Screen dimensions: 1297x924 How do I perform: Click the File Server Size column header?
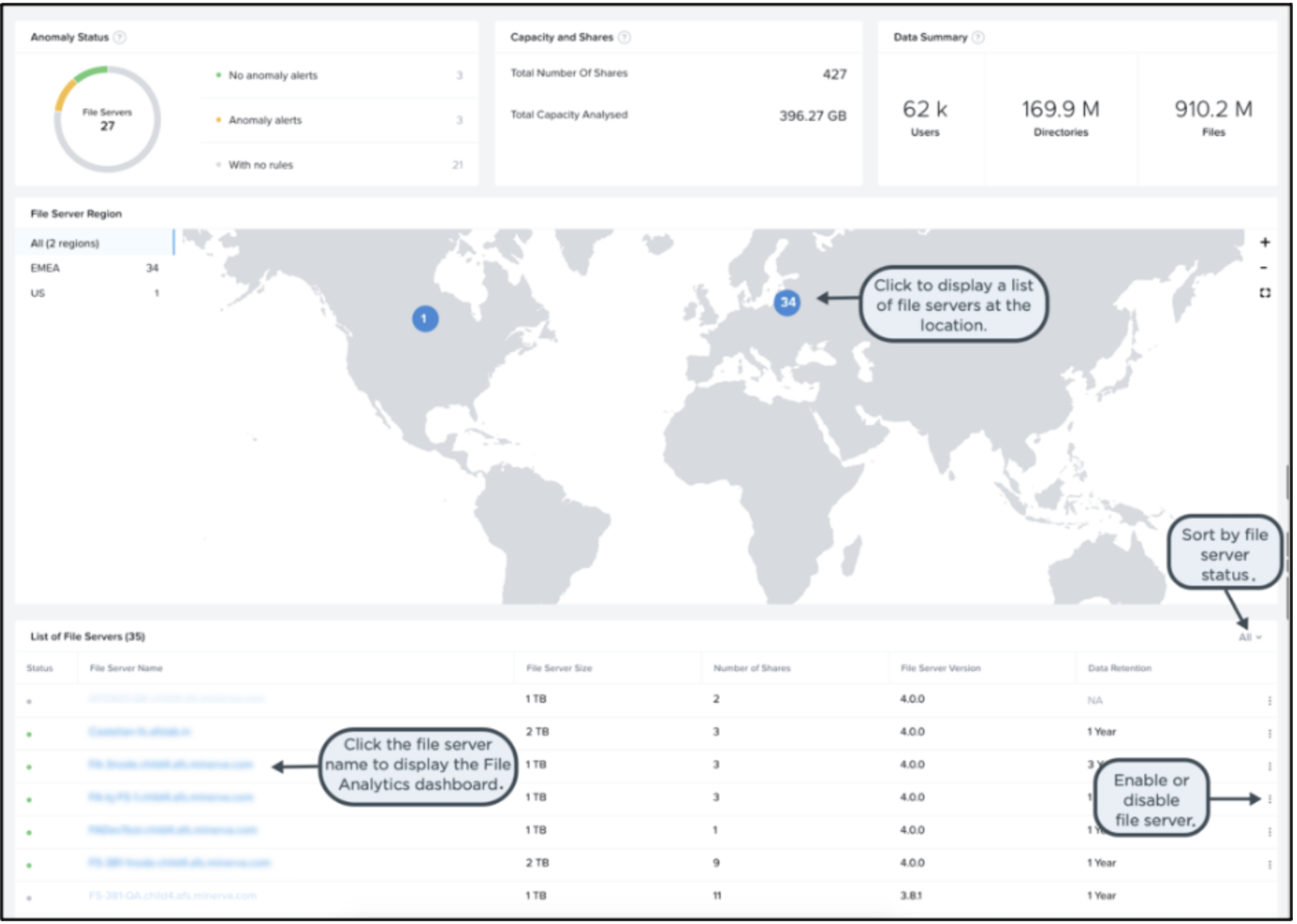(559, 668)
